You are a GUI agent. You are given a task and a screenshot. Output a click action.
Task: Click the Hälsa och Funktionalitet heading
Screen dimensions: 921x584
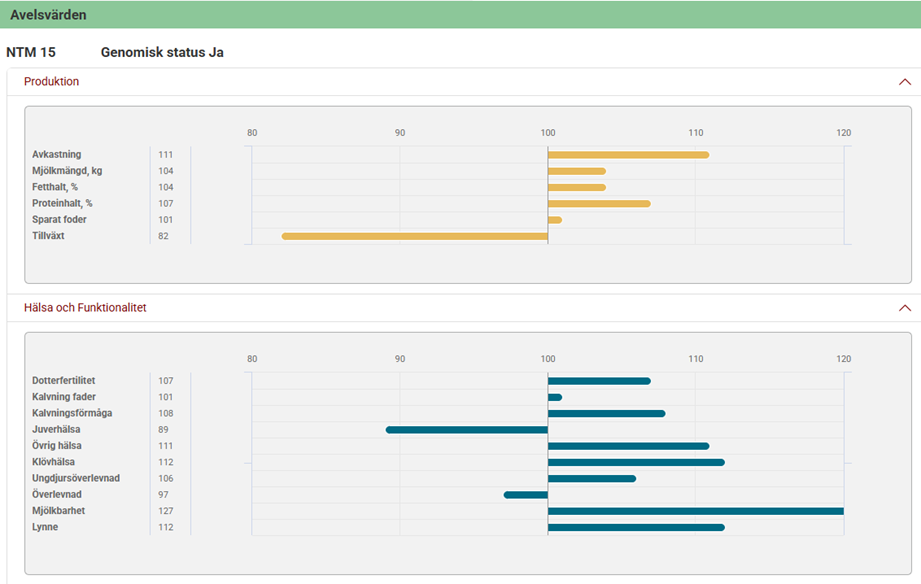[x=85, y=308]
